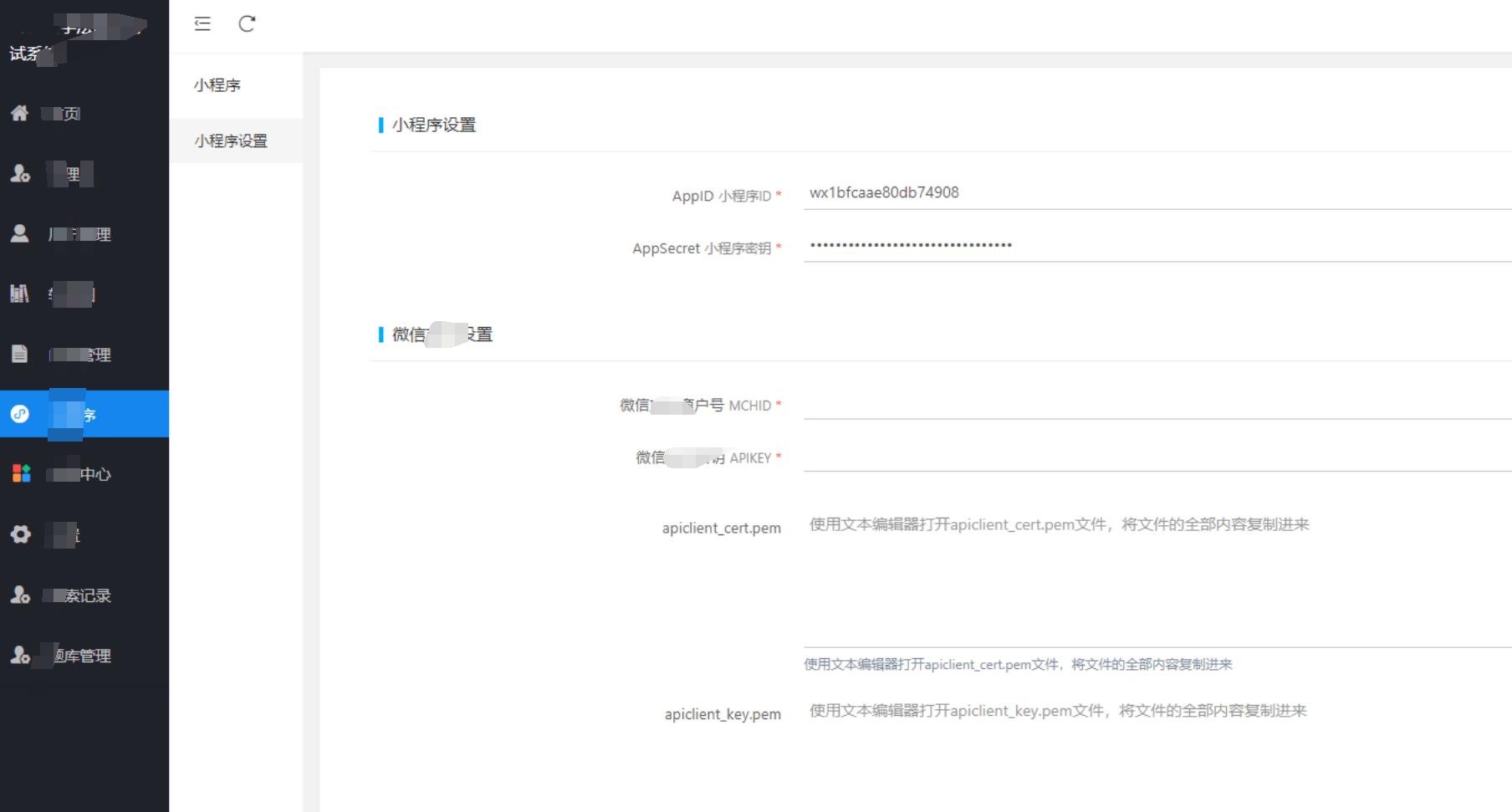Select the 小程序设置 tab

pyautogui.click(x=231, y=140)
